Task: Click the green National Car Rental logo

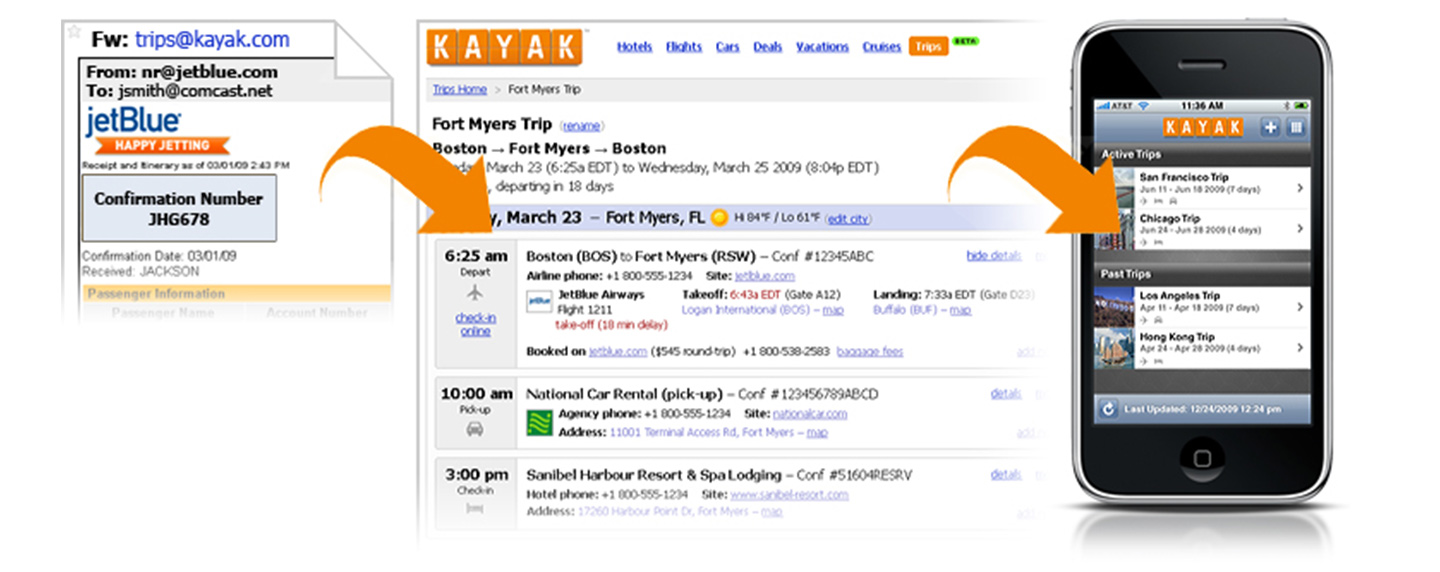Action: pyautogui.click(x=539, y=424)
